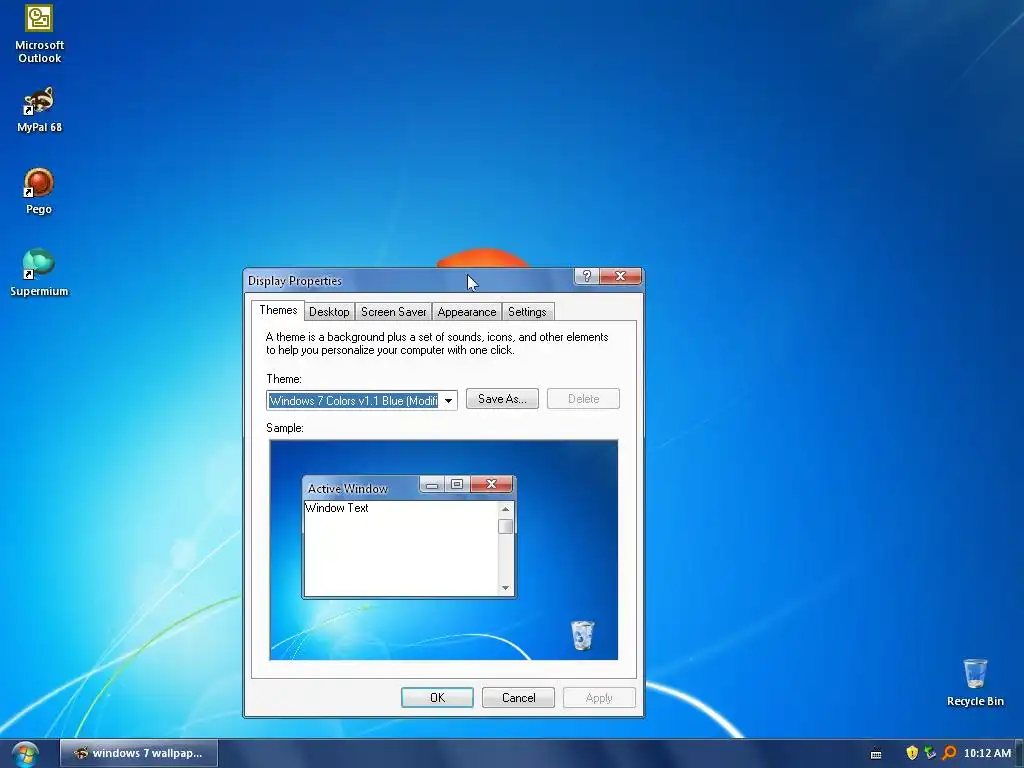Click the keyboard icon in the system tray

tap(876, 754)
